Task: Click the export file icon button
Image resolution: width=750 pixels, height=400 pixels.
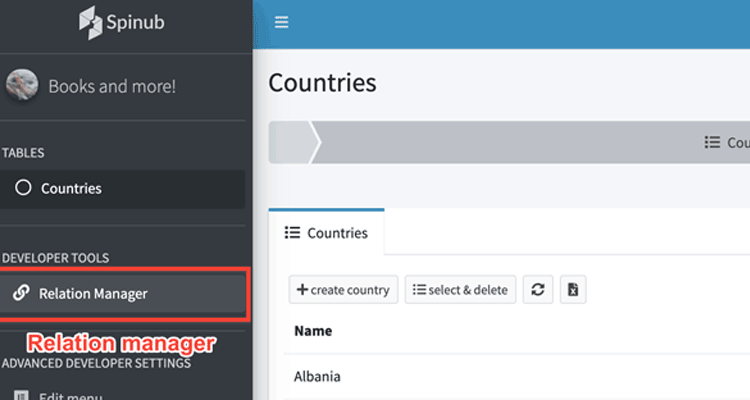Action: [573, 290]
